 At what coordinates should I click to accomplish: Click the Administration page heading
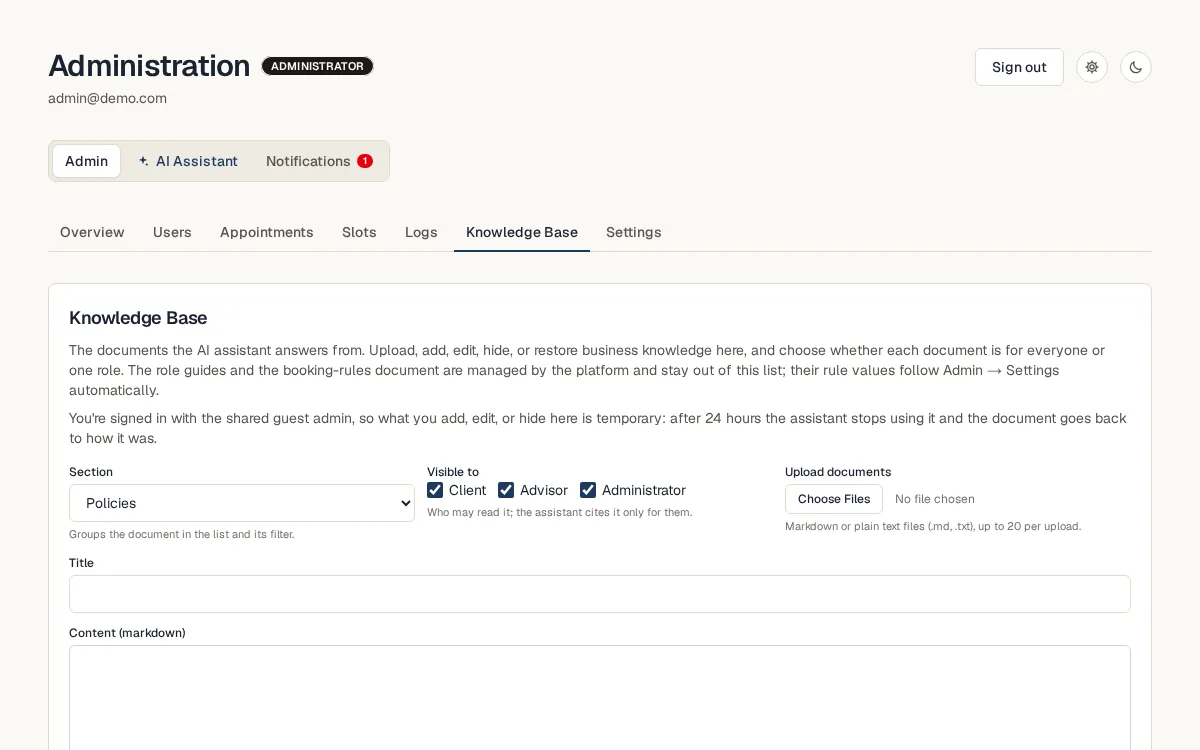point(149,65)
